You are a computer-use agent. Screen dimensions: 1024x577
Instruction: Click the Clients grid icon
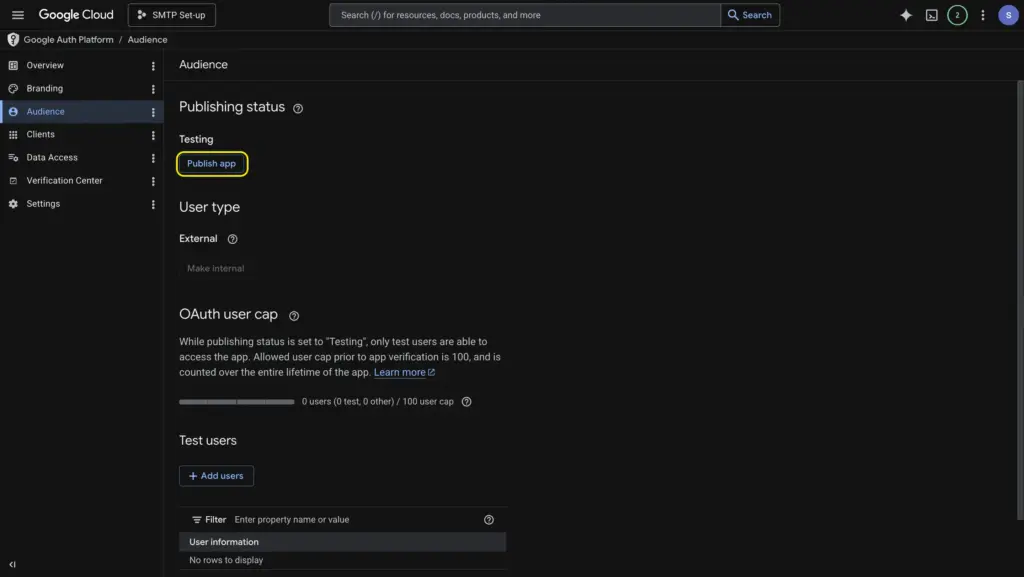[x=13, y=134]
